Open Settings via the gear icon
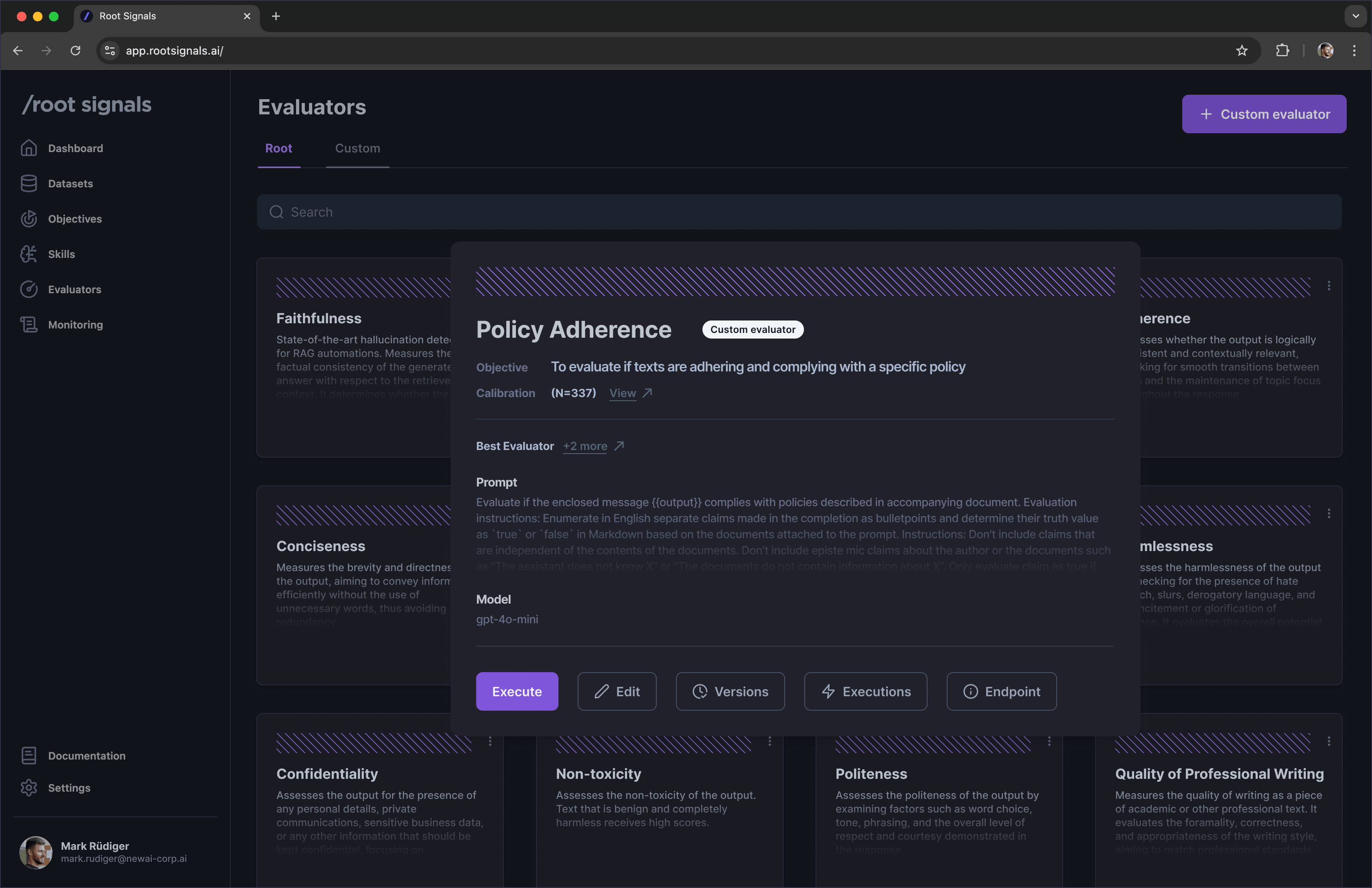Image resolution: width=1372 pixels, height=888 pixels. point(29,788)
